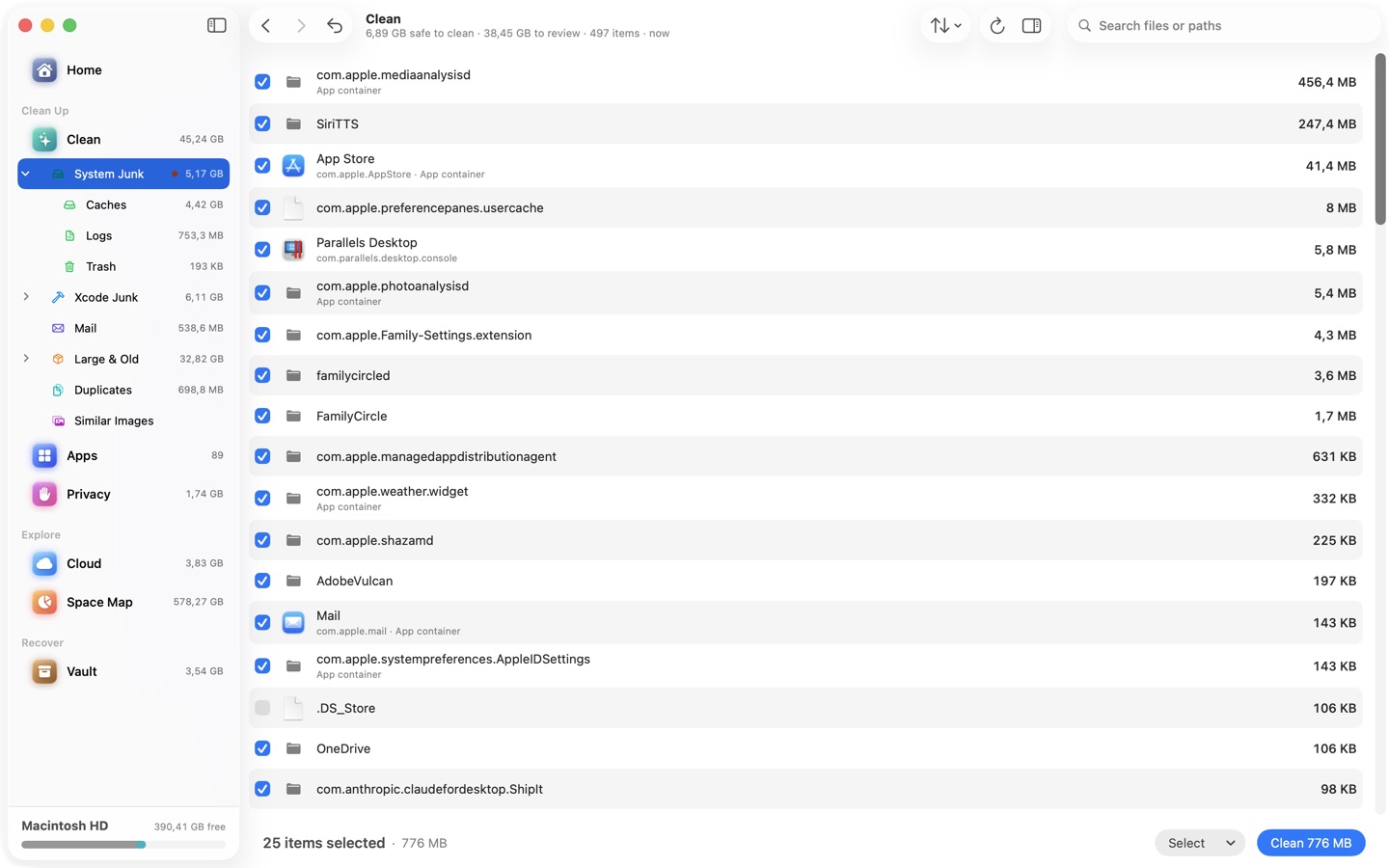
Task: Open the Space Map icon
Action: pyautogui.click(x=44, y=602)
